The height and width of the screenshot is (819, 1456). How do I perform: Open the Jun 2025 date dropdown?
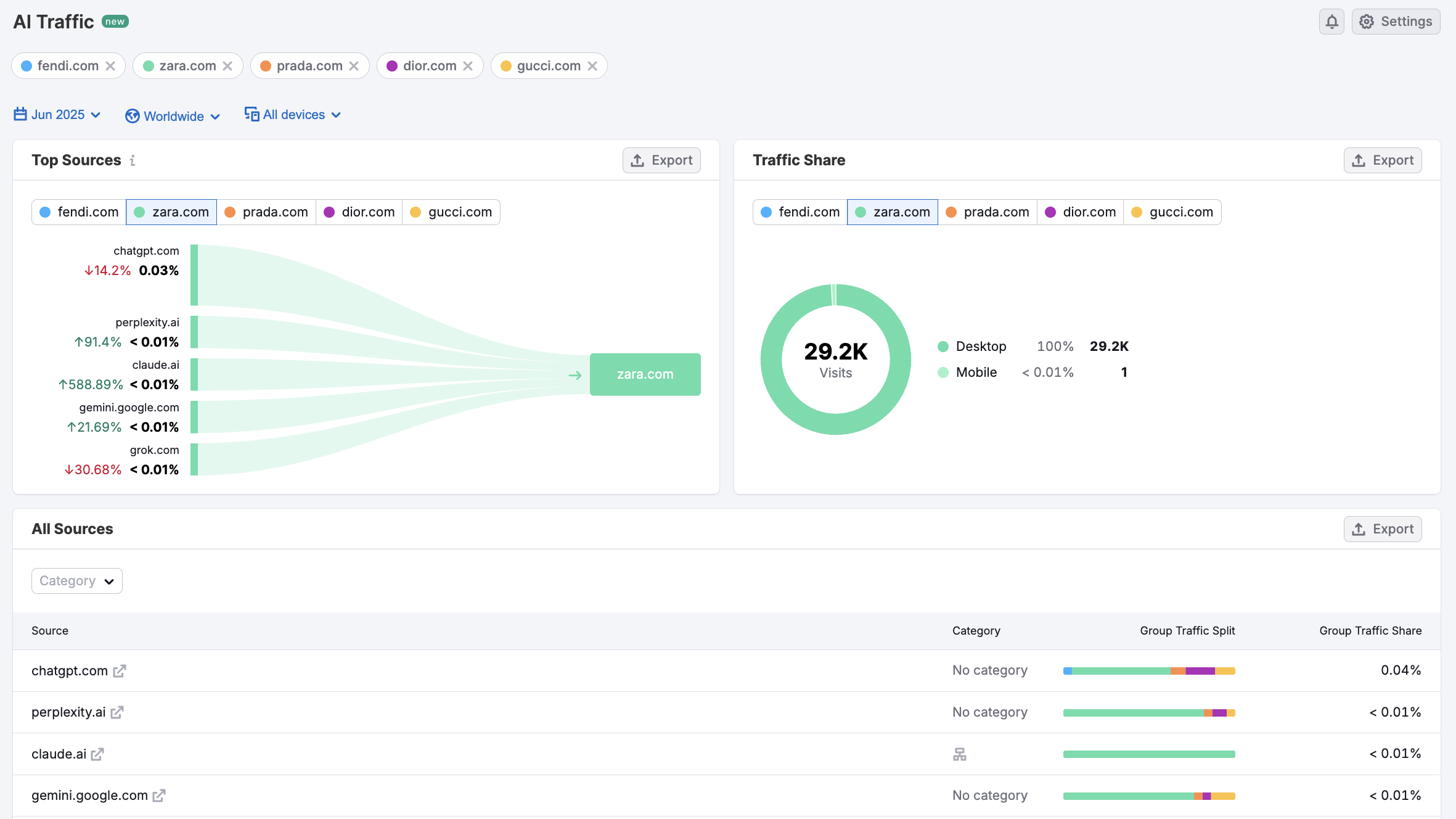click(x=57, y=115)
